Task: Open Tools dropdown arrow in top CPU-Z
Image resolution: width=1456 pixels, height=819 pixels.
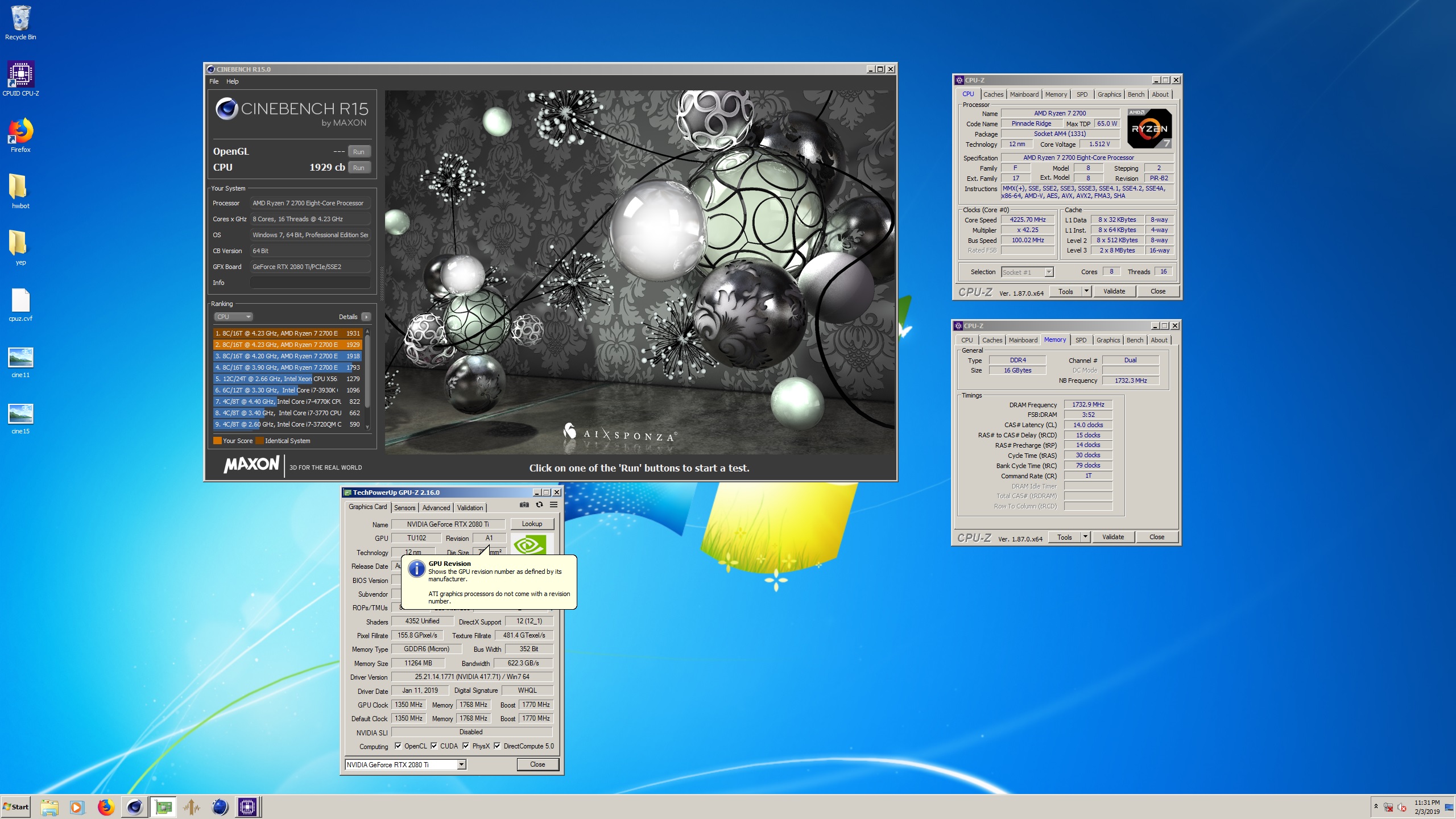Action: tap(1086, 291)
